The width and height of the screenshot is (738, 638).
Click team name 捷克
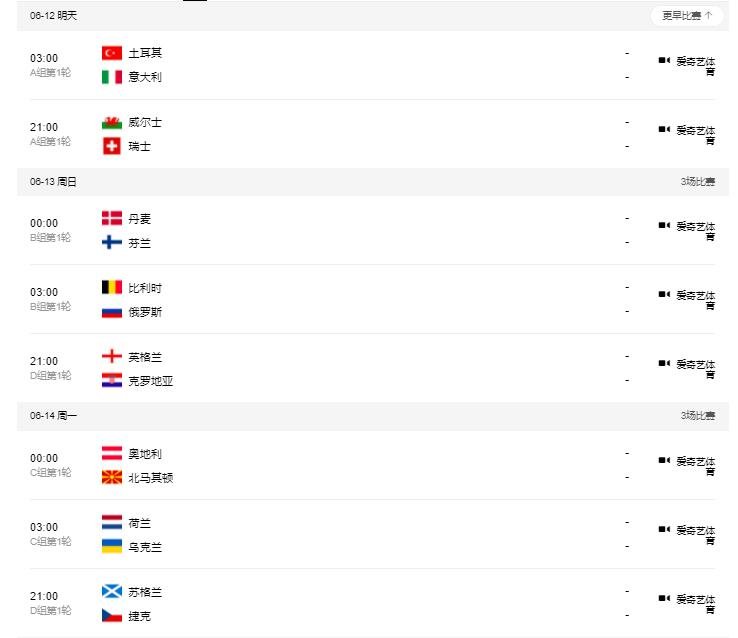pyautogui.click(x=139, y=615)
